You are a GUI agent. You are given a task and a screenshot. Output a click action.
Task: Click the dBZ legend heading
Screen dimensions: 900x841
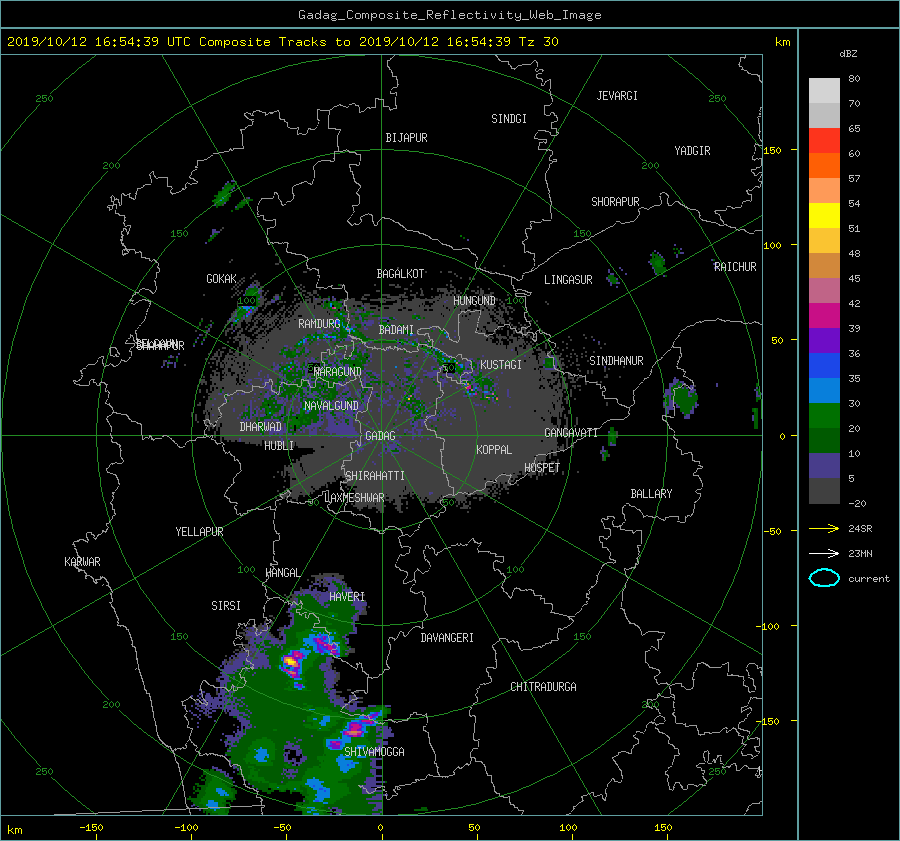point(848,54)
